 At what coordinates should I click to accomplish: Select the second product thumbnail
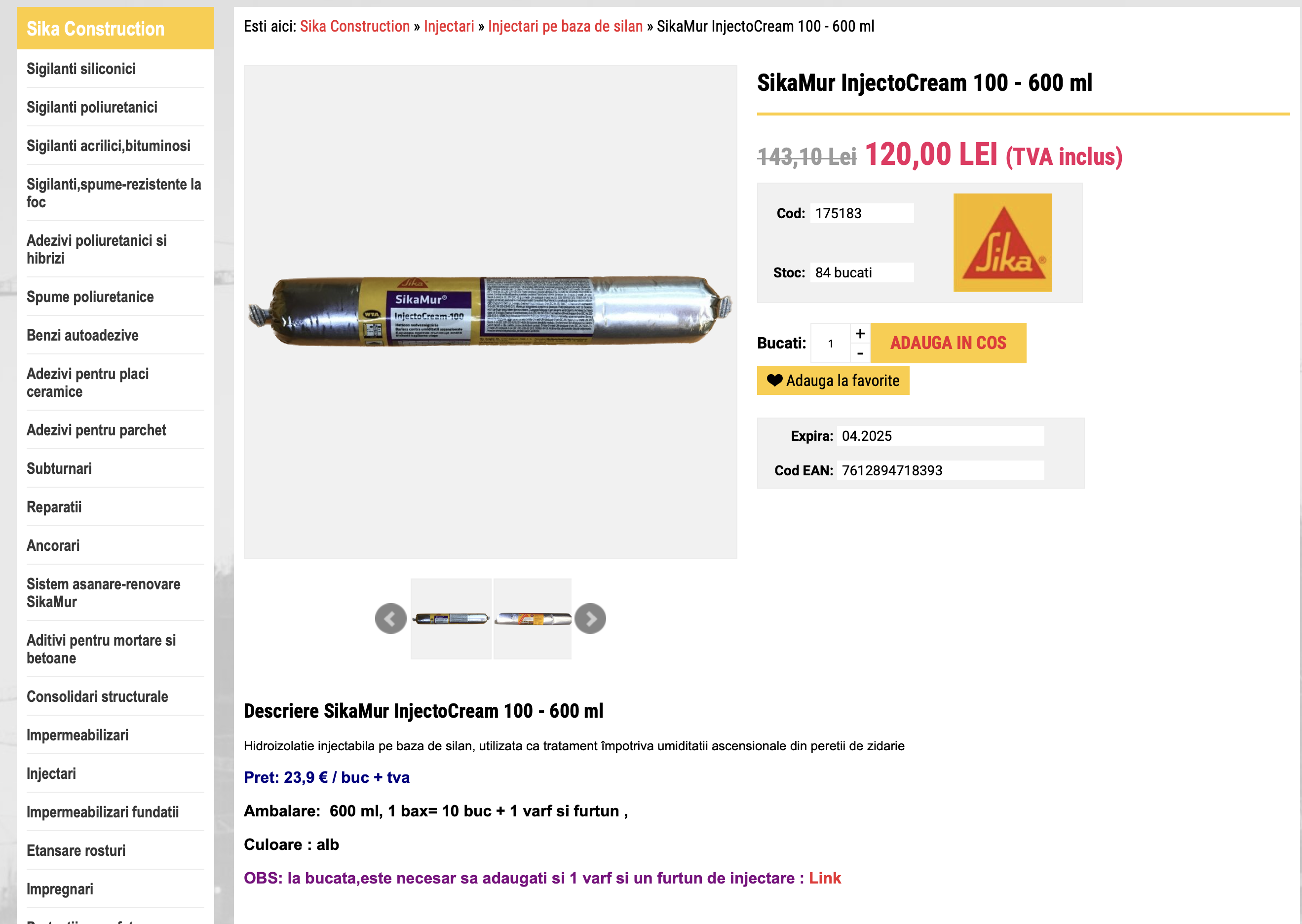(533, 618)
